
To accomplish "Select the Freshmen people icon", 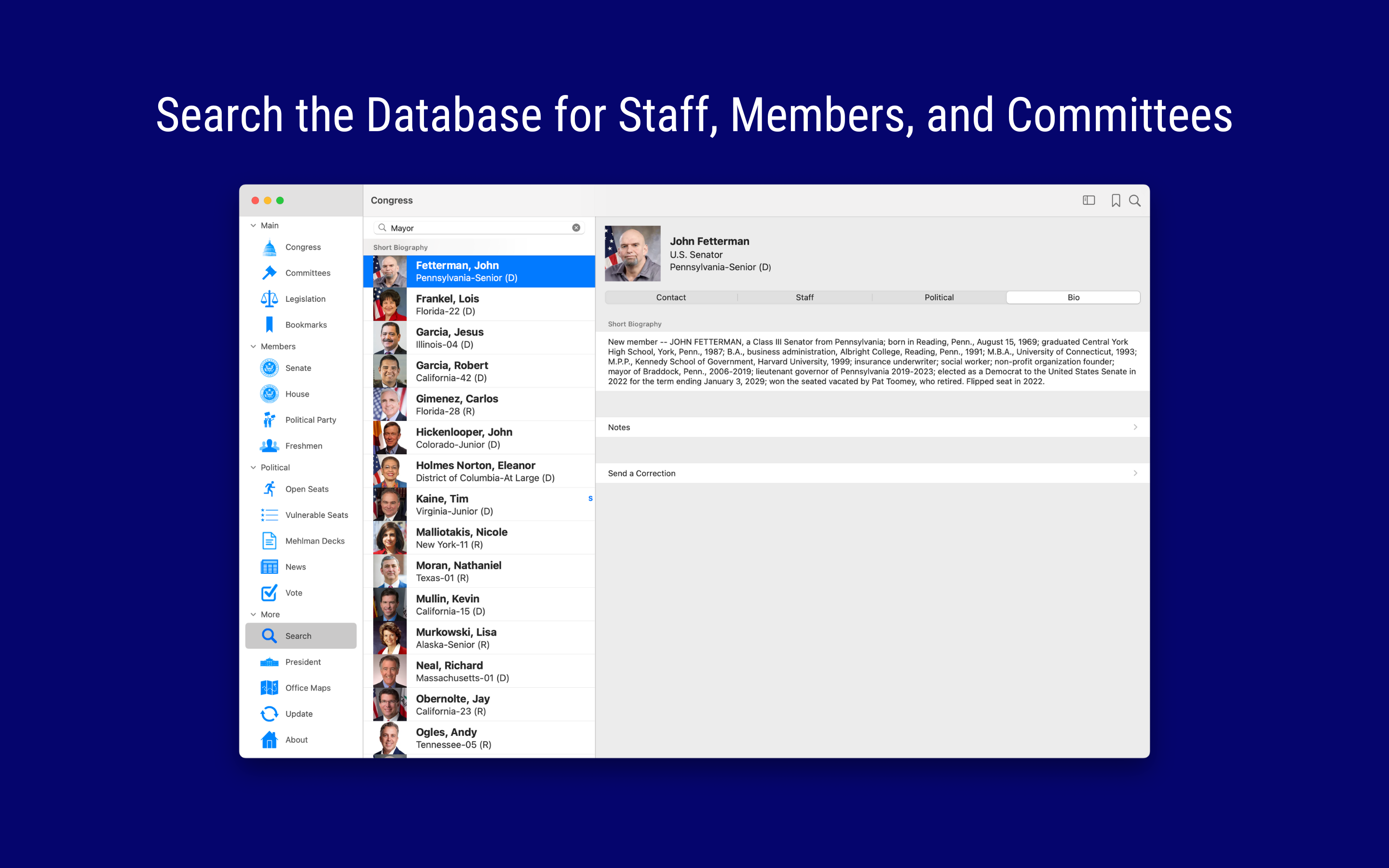I will (269, 446).
